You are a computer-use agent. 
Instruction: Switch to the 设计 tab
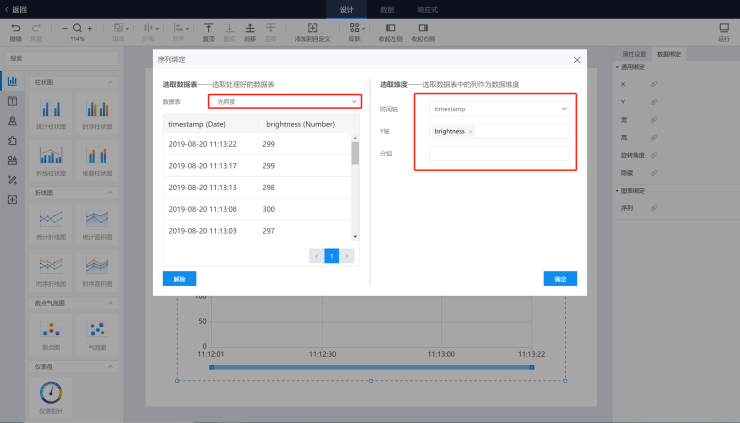tap(346, 9)
